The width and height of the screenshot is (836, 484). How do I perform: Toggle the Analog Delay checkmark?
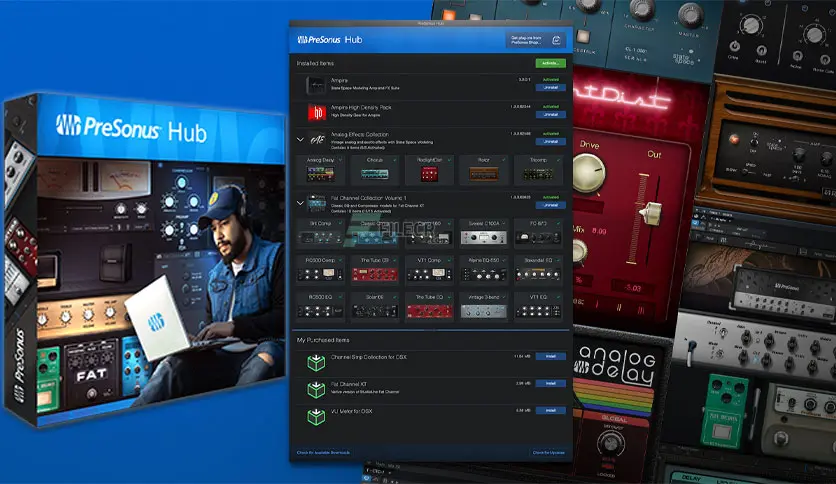point(341,159)
